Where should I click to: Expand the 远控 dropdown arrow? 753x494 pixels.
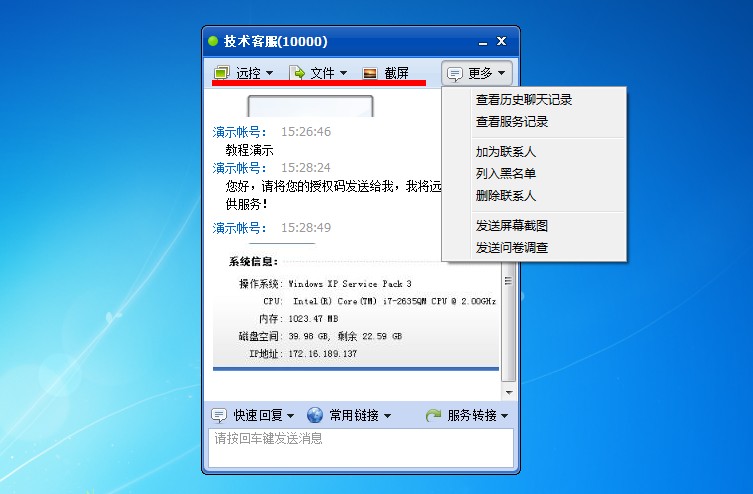coord(269,73)
